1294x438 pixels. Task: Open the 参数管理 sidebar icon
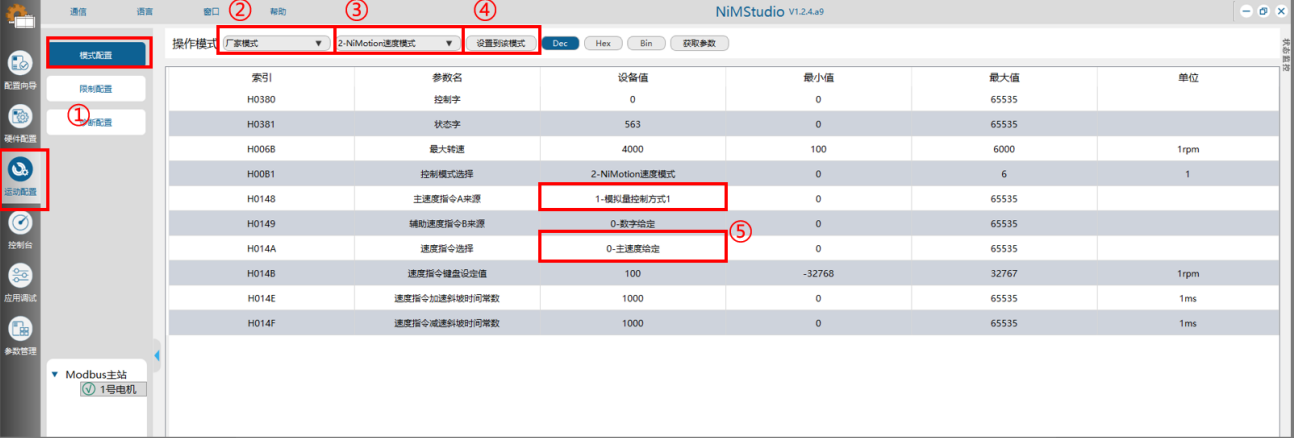(20, 331)
